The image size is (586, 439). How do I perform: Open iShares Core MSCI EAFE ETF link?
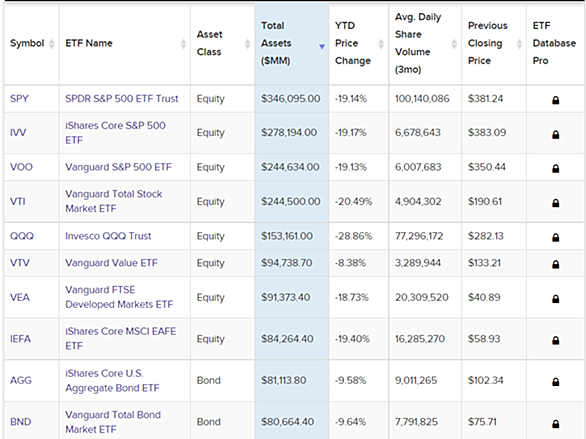click(121, 338)
